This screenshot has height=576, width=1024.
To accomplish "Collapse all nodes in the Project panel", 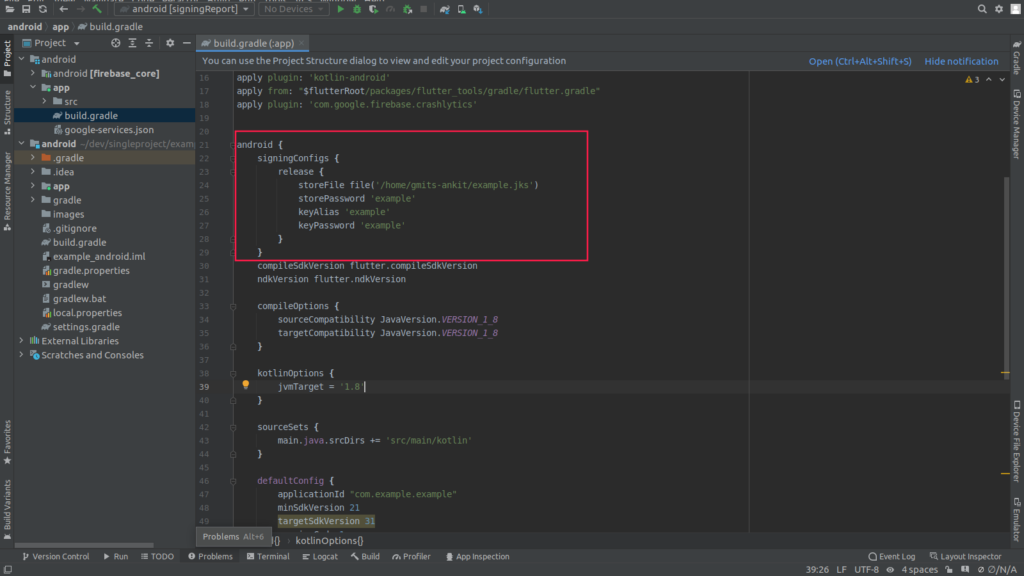I will coord(149,44).
